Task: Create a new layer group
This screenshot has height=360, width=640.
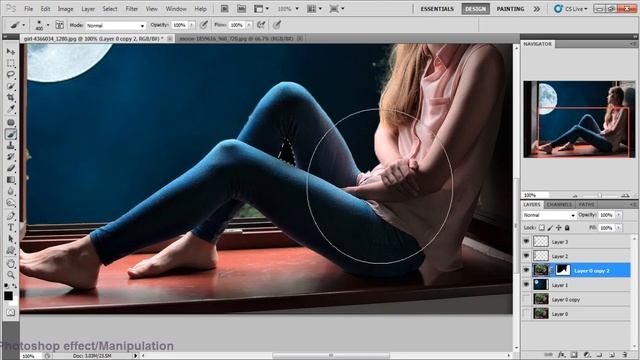Action: (x=599, y=355)
